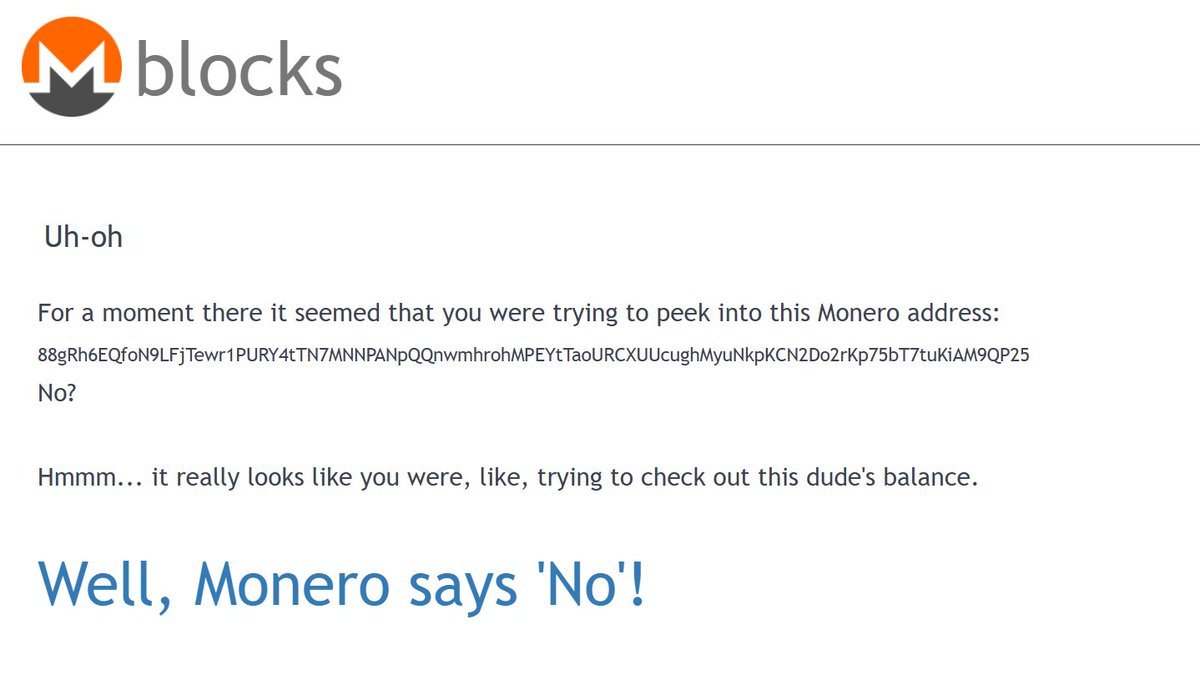Click the sentence starting "For a moment there"
This screenshot has height=675, width=1200.
518,313
